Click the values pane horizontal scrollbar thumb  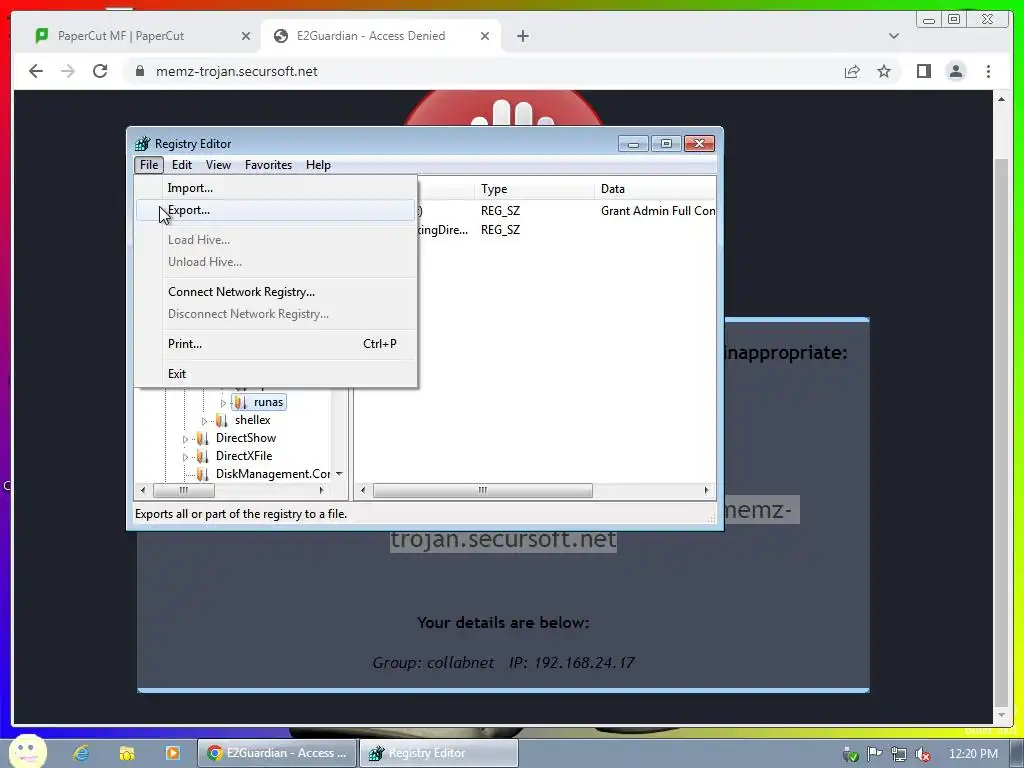[x=483, y=490]
